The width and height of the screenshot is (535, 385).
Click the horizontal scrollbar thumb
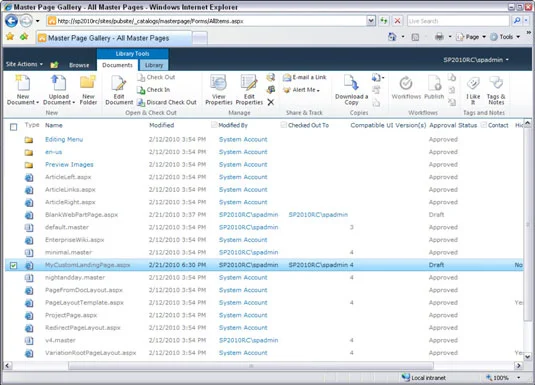[251, 366]
